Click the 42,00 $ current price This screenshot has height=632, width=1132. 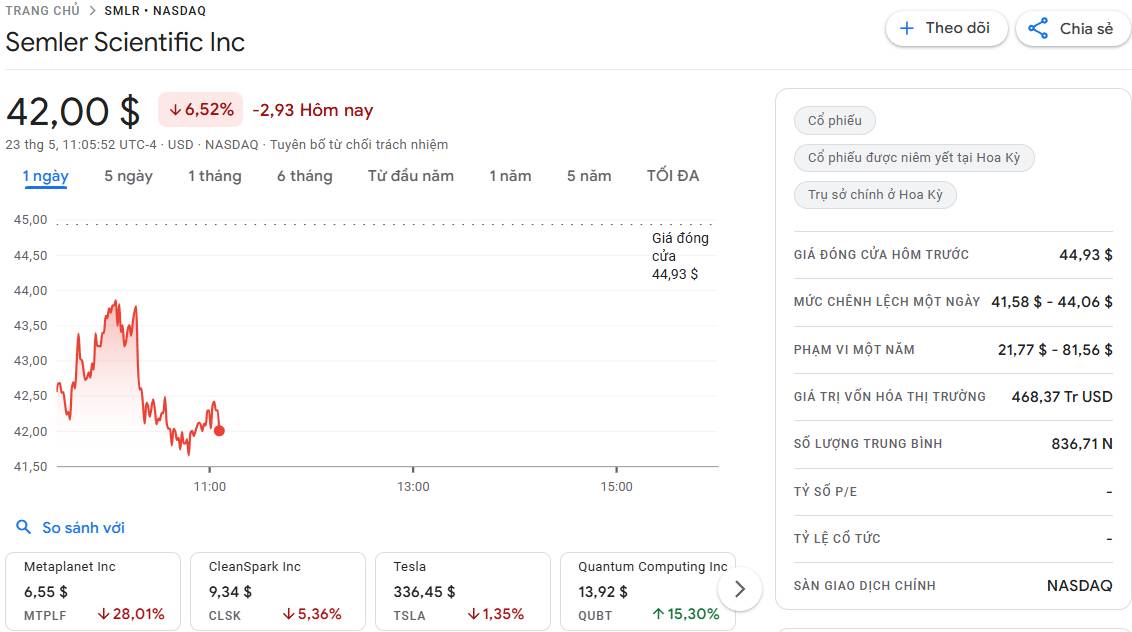point(73,112)
